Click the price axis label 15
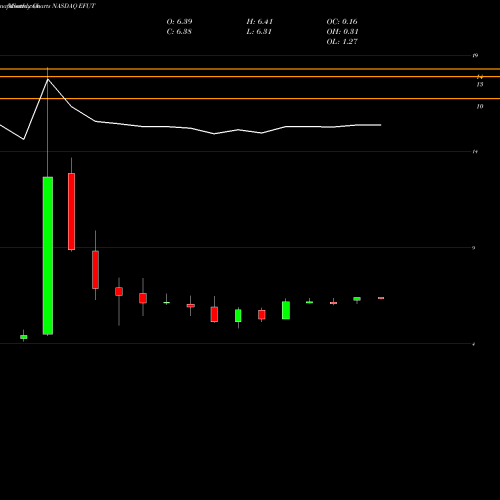 click(x=480, y=84)
